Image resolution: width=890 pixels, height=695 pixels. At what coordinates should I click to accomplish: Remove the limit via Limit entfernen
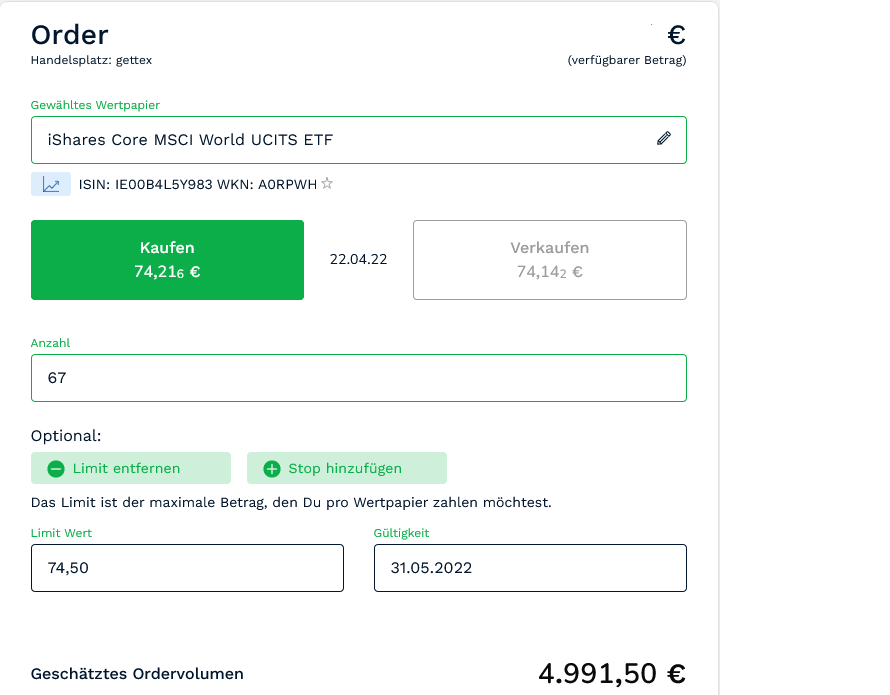[x=131, y=468]
